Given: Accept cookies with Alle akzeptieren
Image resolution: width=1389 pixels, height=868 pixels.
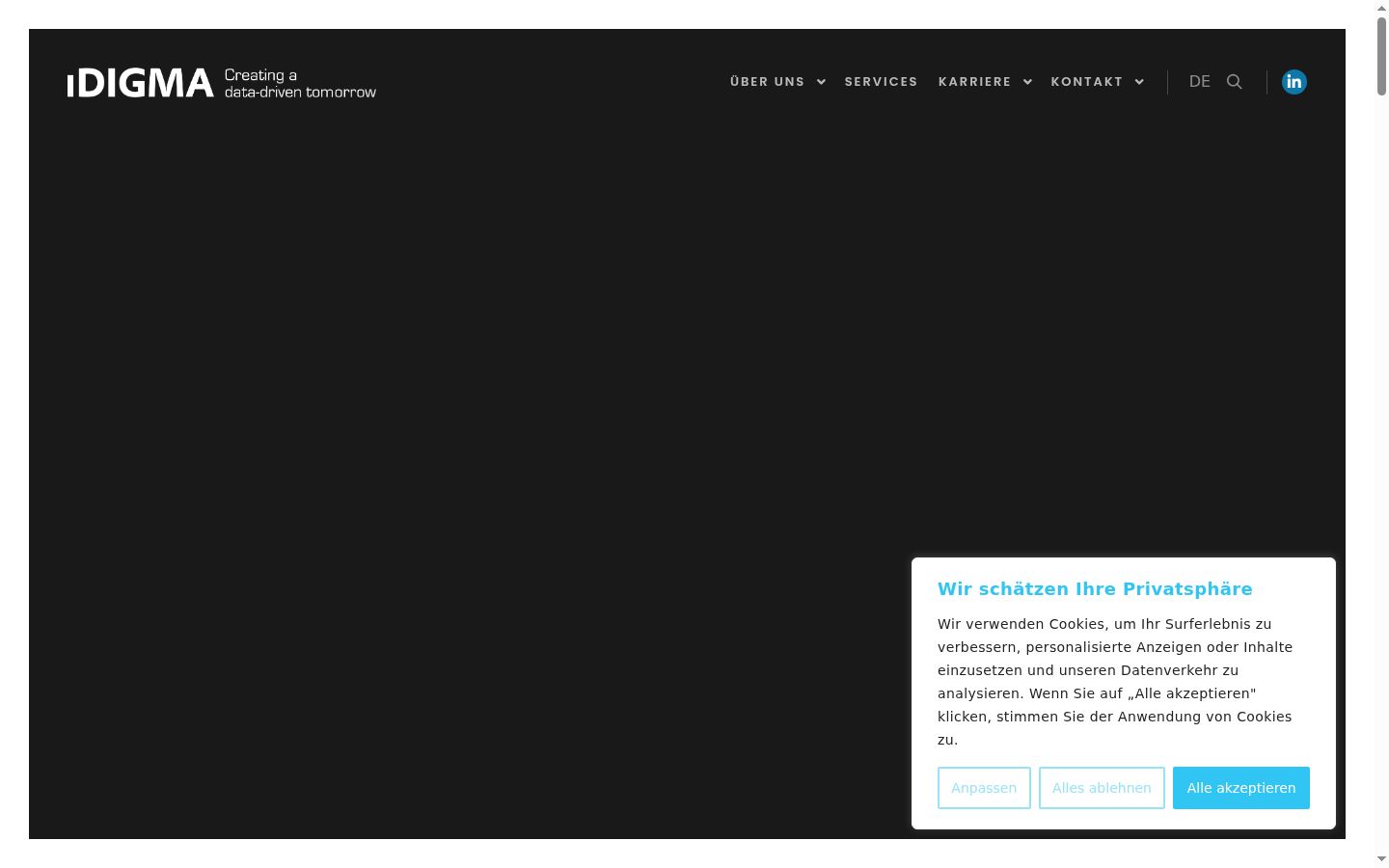Looking at the screenshot, I should [x=1241, y=788].
